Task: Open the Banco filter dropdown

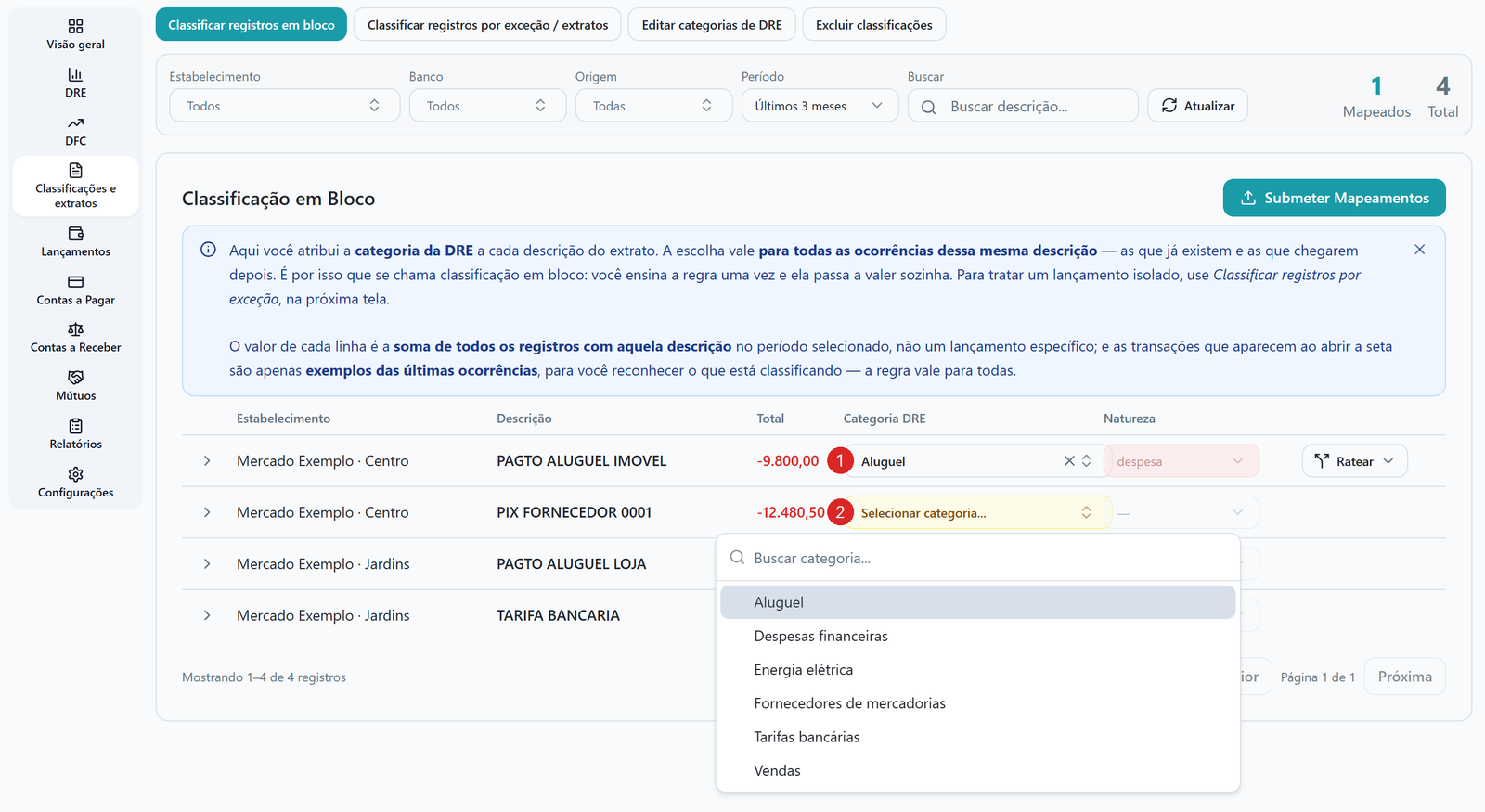Action: point(487,106)
